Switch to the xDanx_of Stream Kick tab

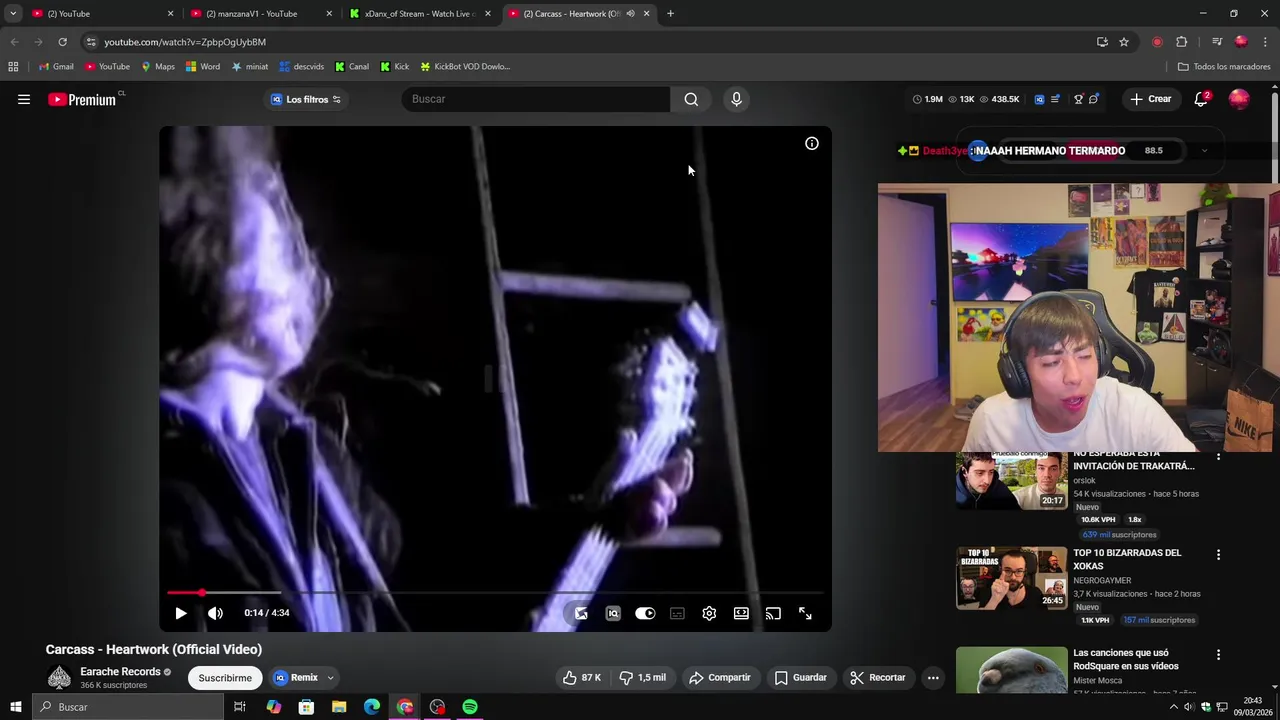click(419, 14)
